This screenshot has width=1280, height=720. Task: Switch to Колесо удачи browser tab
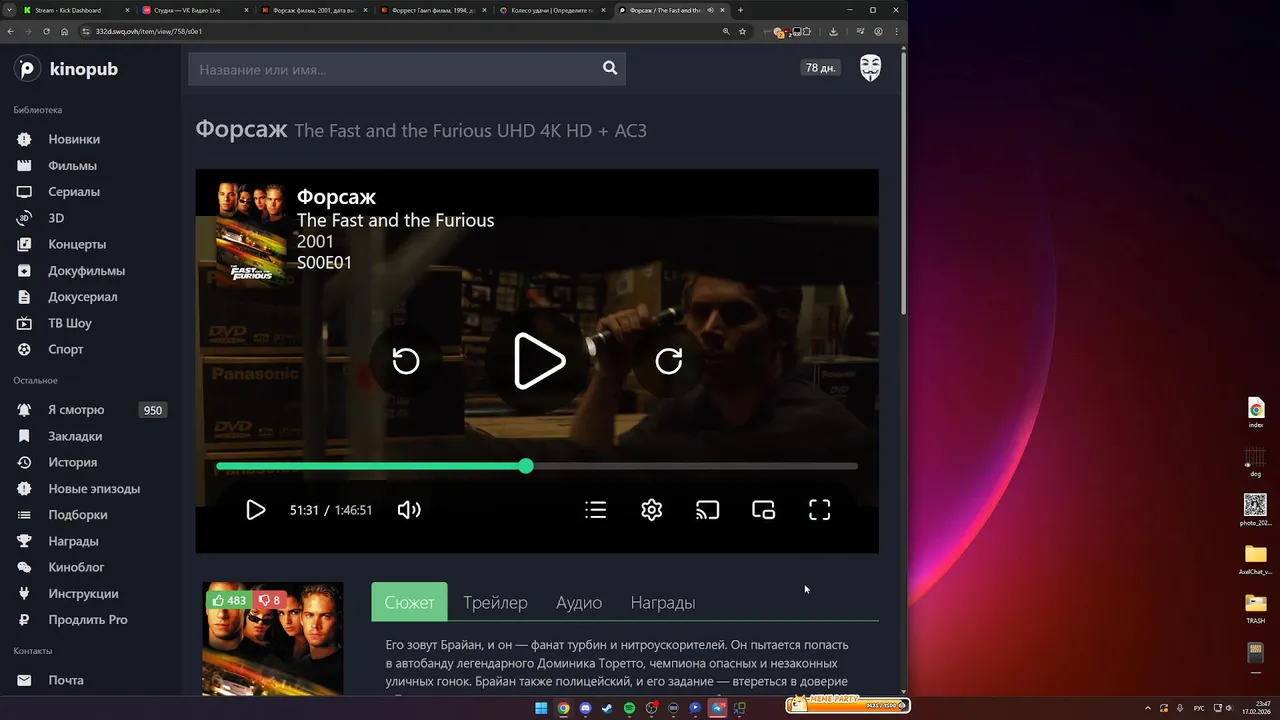coord(552,10)
